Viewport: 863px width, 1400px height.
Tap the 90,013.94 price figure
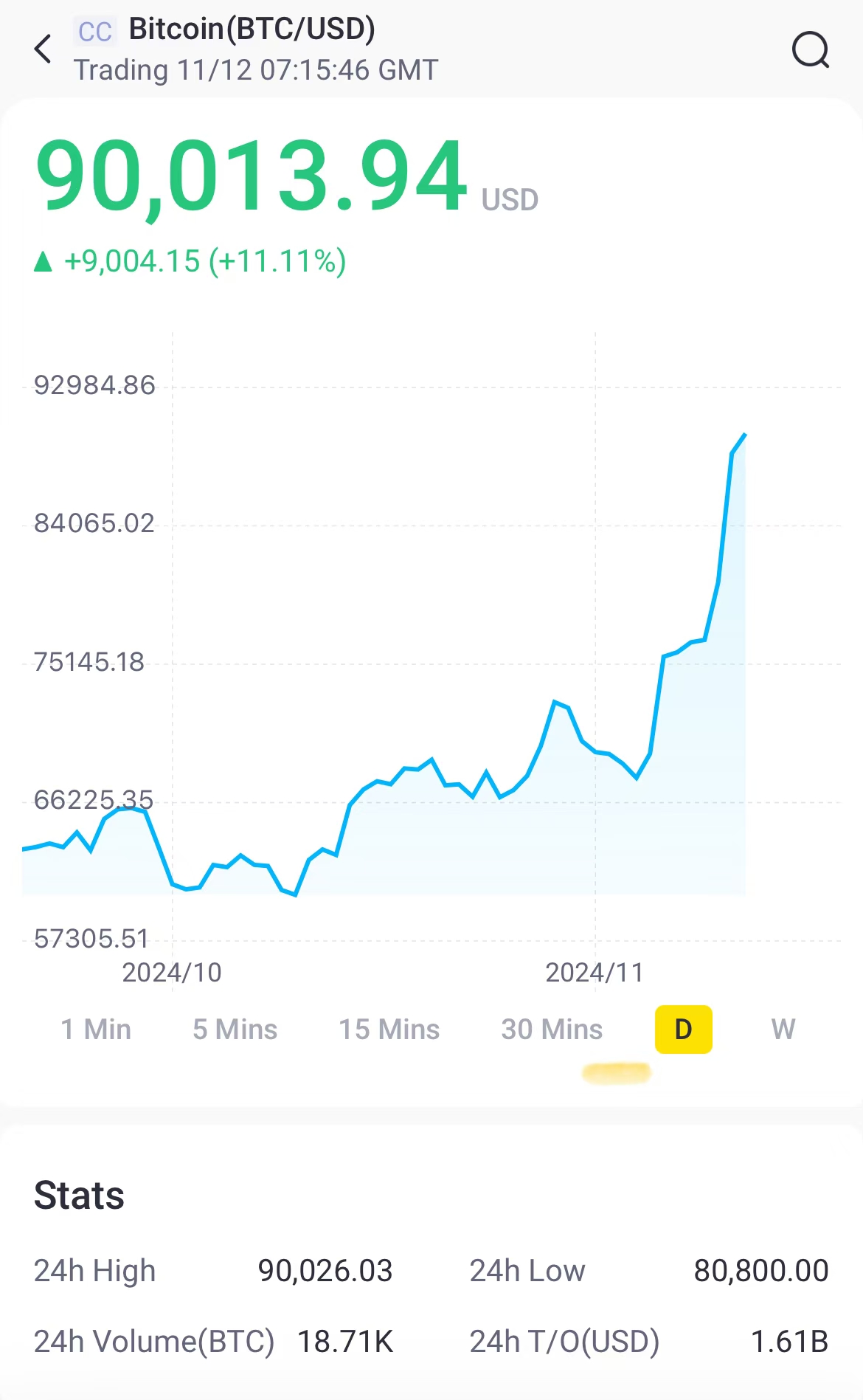pyautogui.click(x=252, y=177)
